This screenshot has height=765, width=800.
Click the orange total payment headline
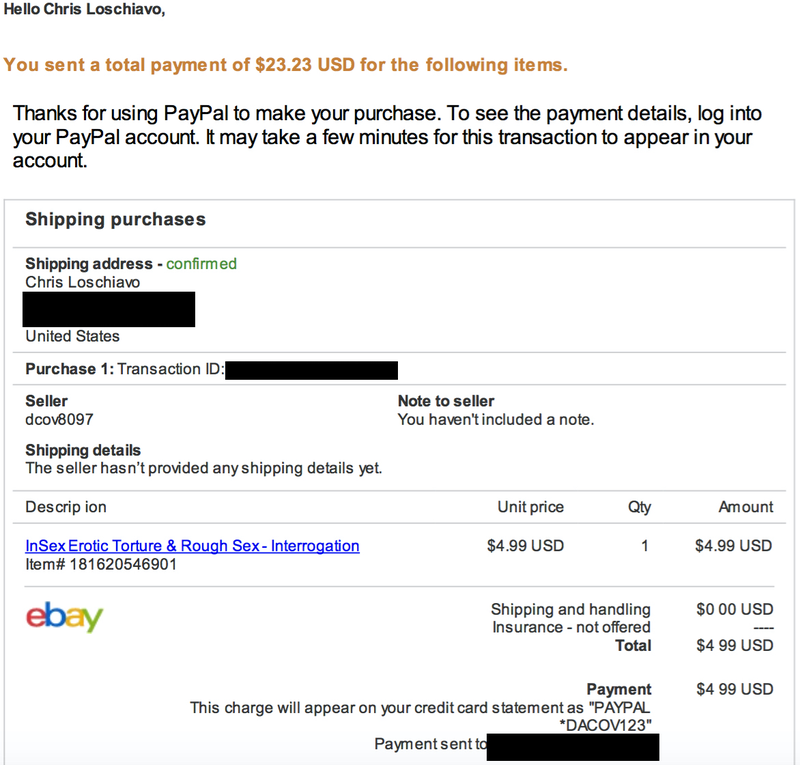point(285,65)
